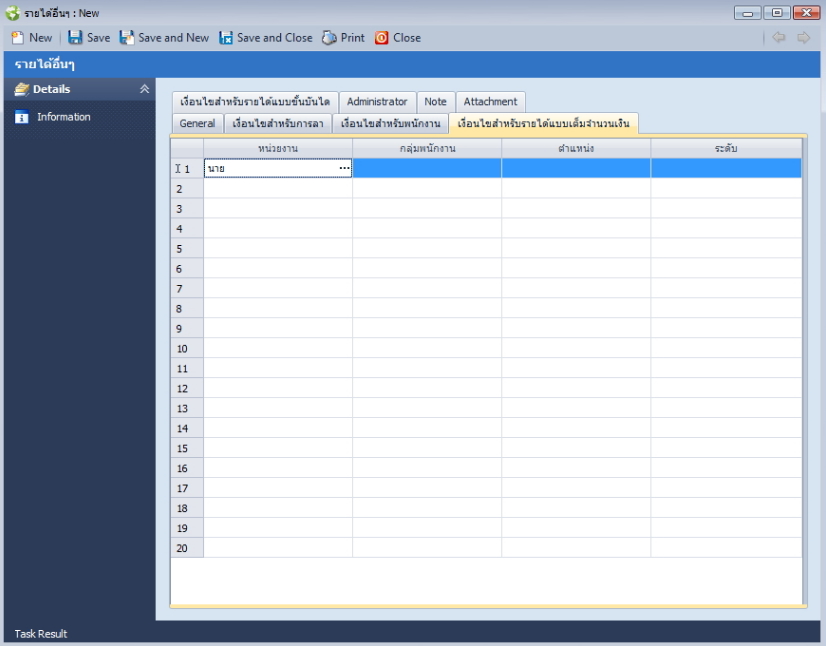
Task: Click the New toolbar label
Action: pos(41,38)
